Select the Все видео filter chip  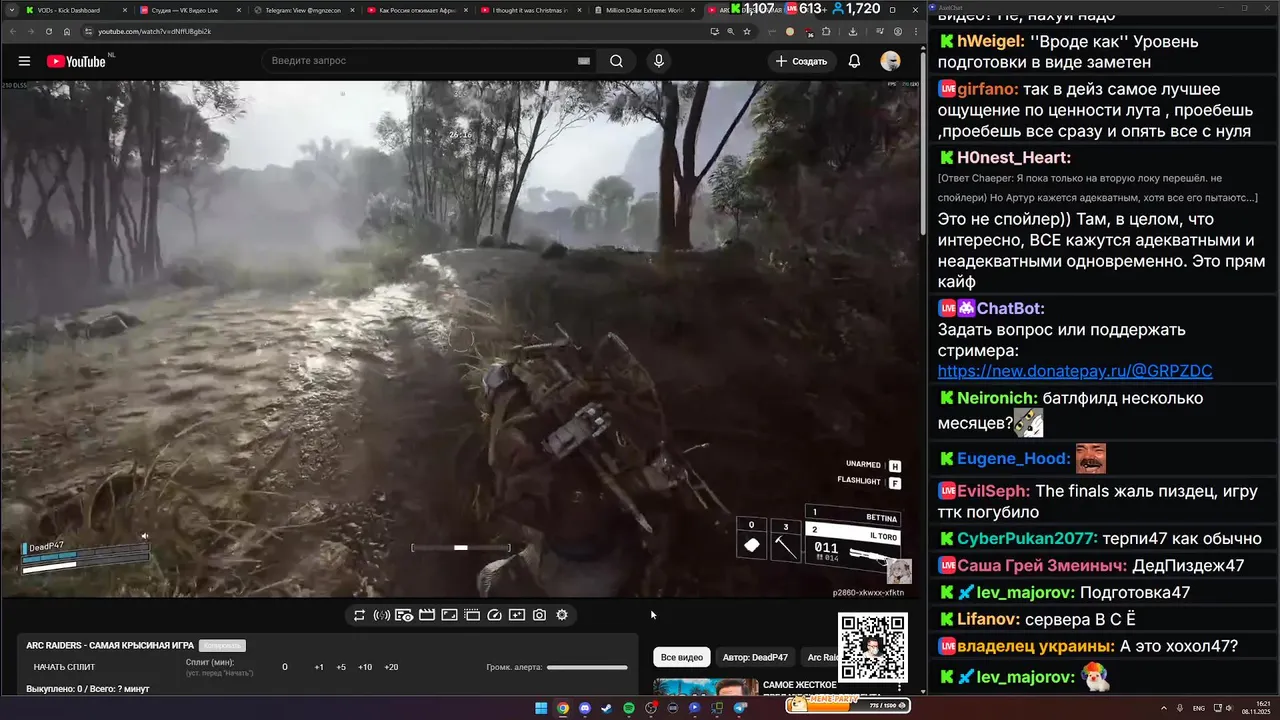tap(683, 657)
